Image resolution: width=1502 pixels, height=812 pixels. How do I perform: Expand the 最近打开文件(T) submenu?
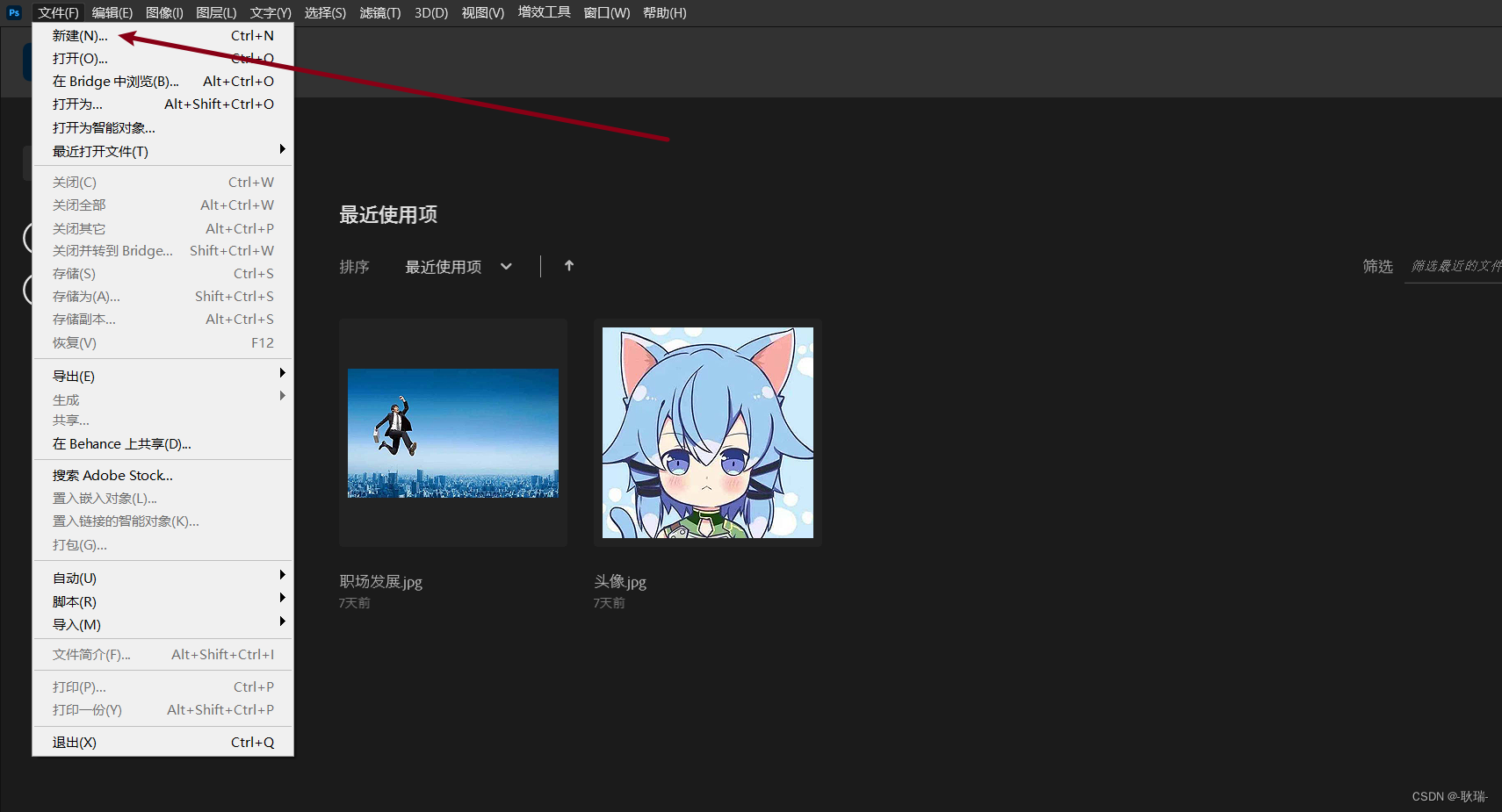coord(97,151)
